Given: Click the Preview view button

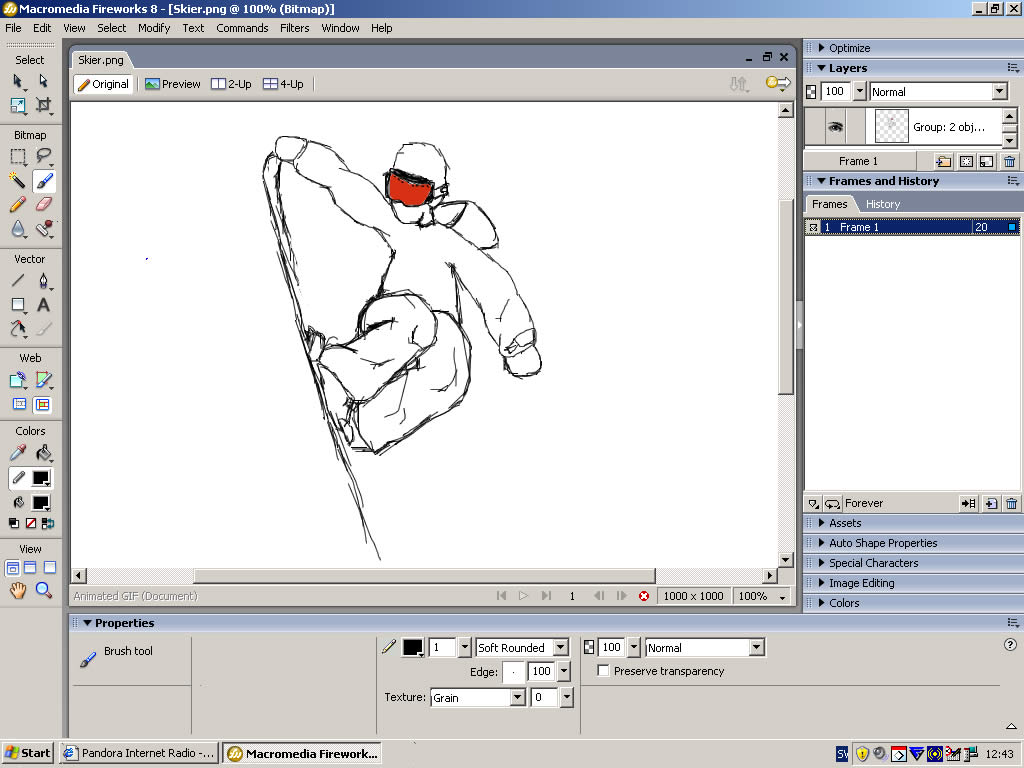Looking at the screenshot, I should click(x=172, y=84).
